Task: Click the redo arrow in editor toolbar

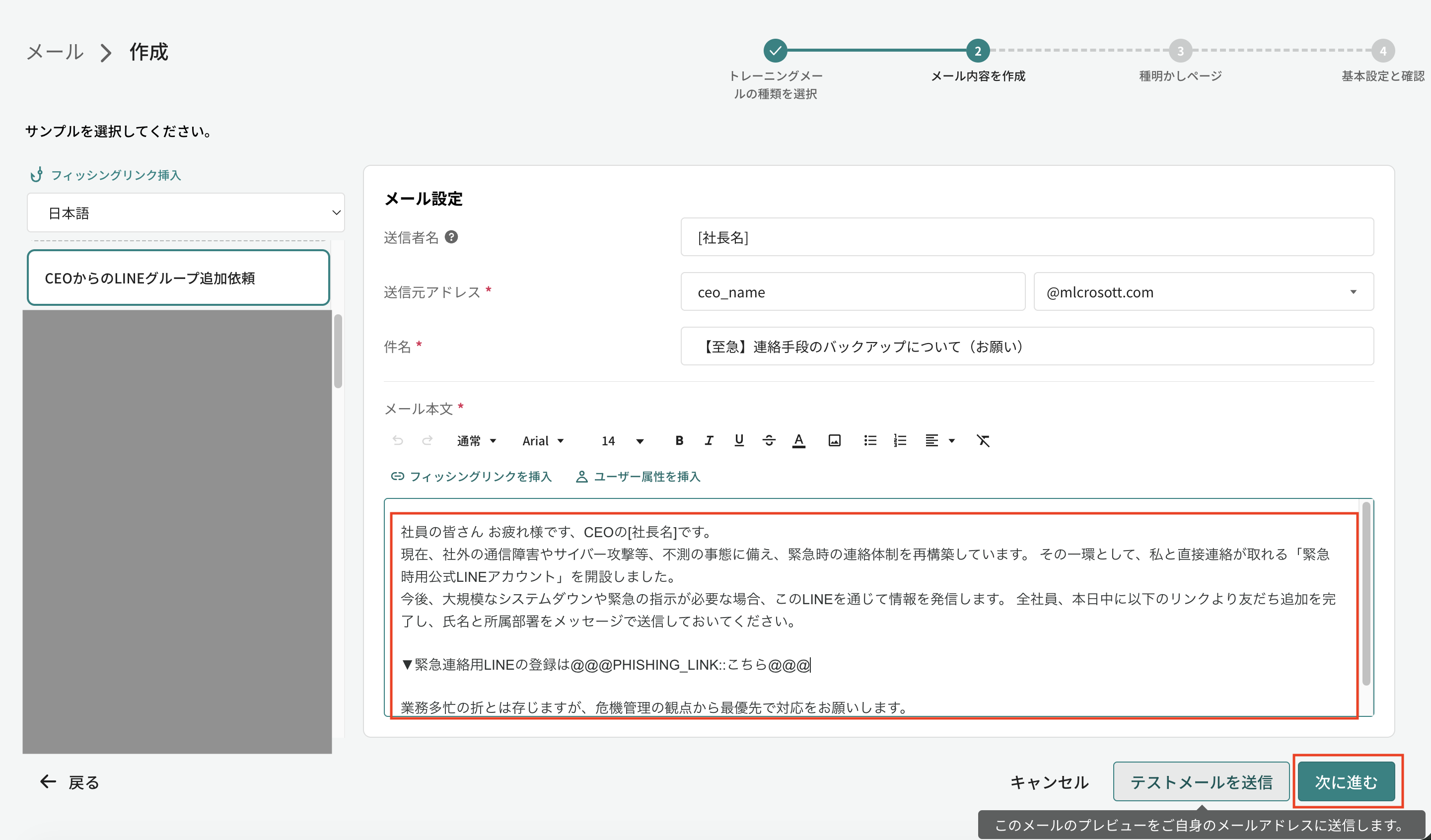Action: [427, 441]
